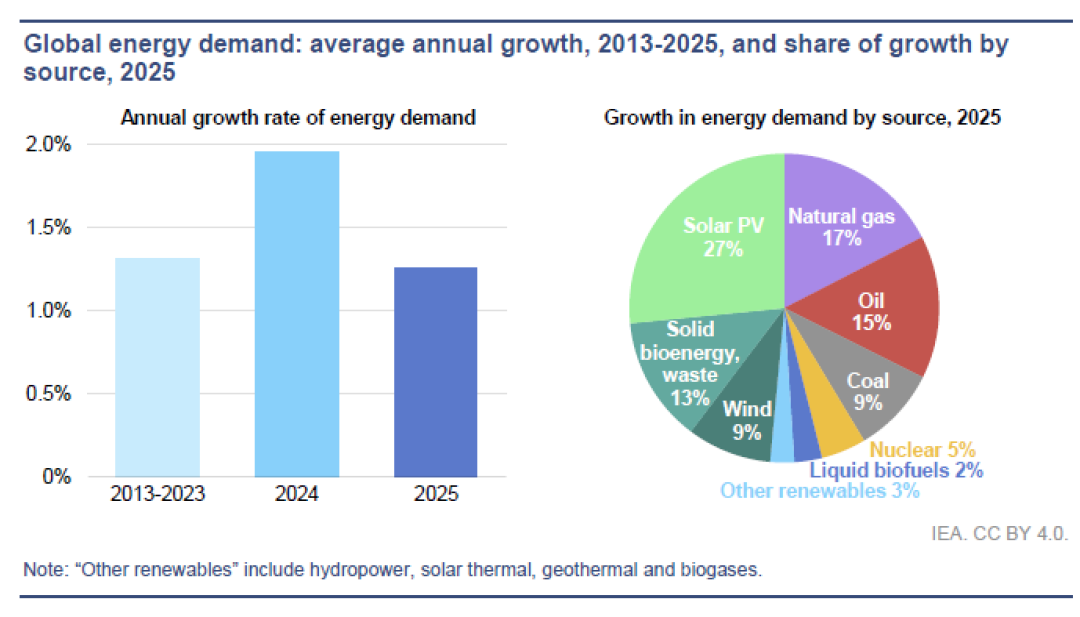Image resolution: width=1080 pixels, height=617 pixels.
Task: Click the dark blue 2025 bar
Action: click(x=435, y=372)
